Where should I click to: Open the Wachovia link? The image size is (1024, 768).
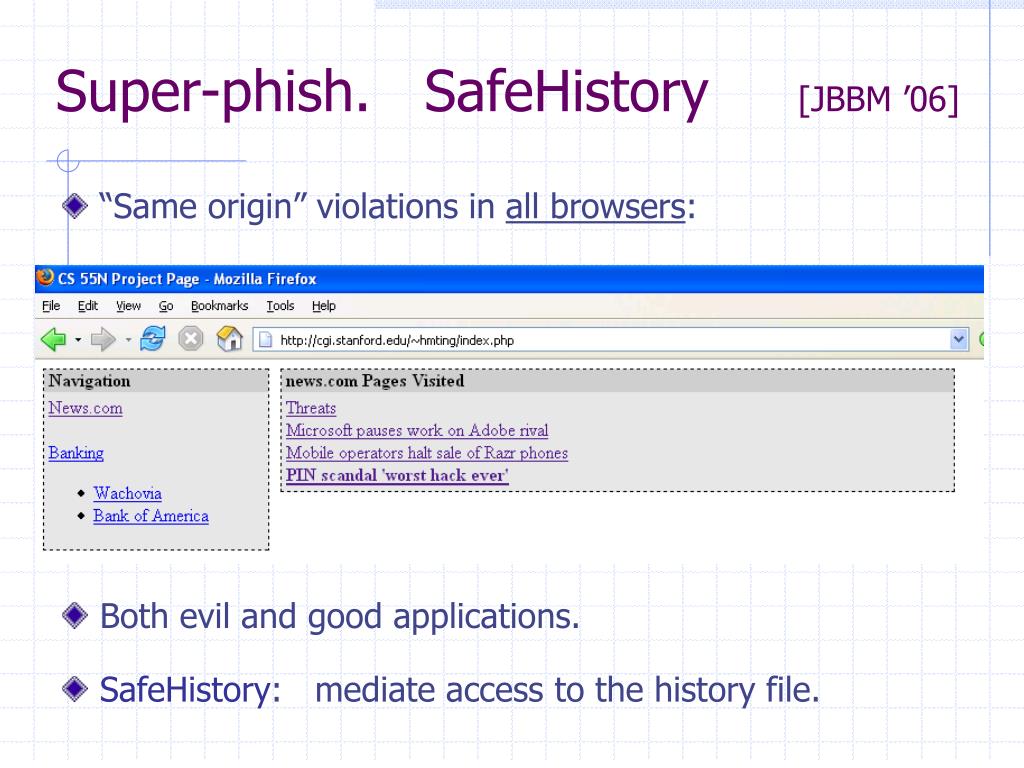(127, 493)
